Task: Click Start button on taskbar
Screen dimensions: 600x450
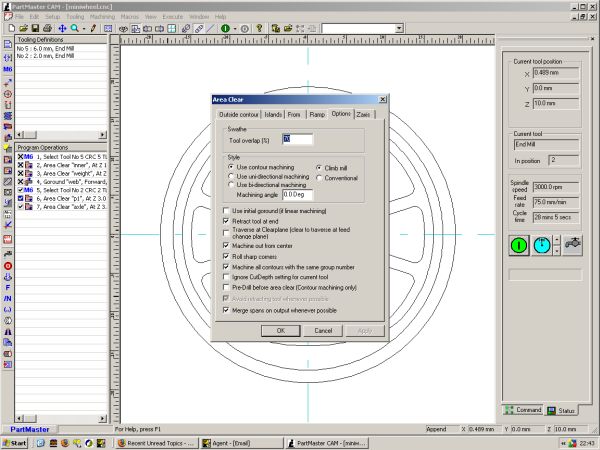Action: coord(15,443)
